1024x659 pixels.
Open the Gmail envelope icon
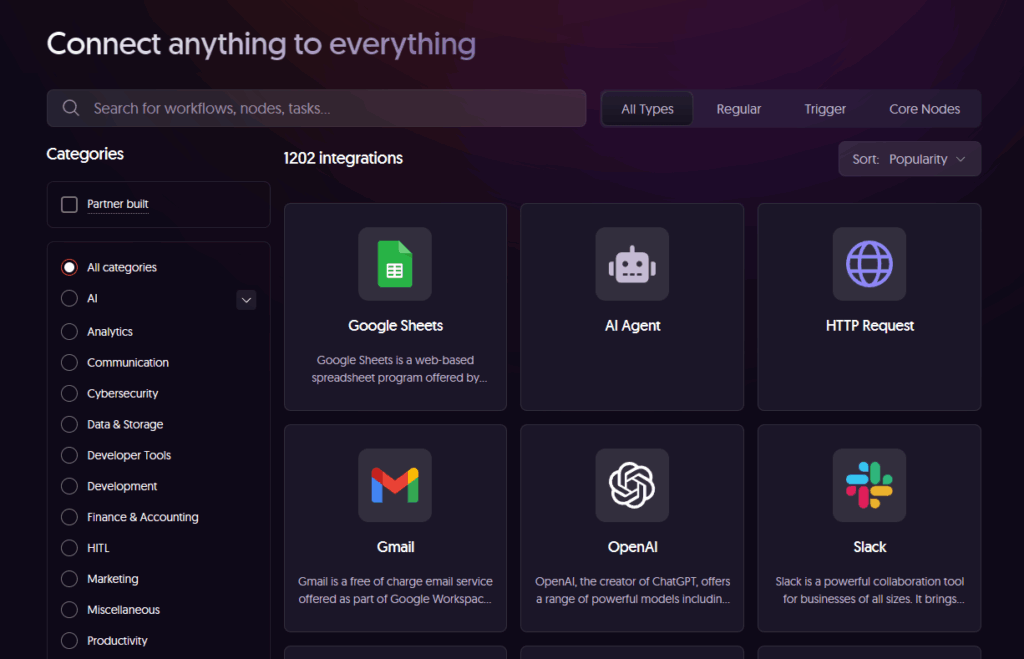[x=395, y=485]
